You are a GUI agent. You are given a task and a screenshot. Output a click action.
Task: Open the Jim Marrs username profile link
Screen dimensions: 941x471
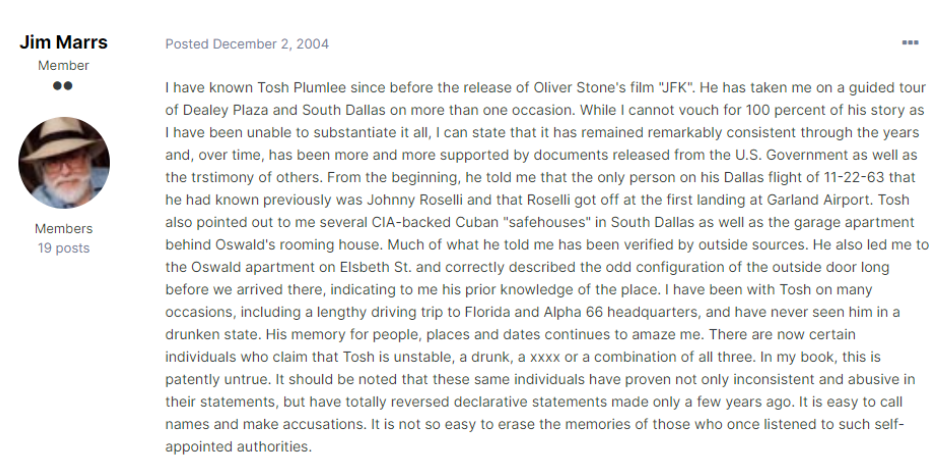point(63,43)
